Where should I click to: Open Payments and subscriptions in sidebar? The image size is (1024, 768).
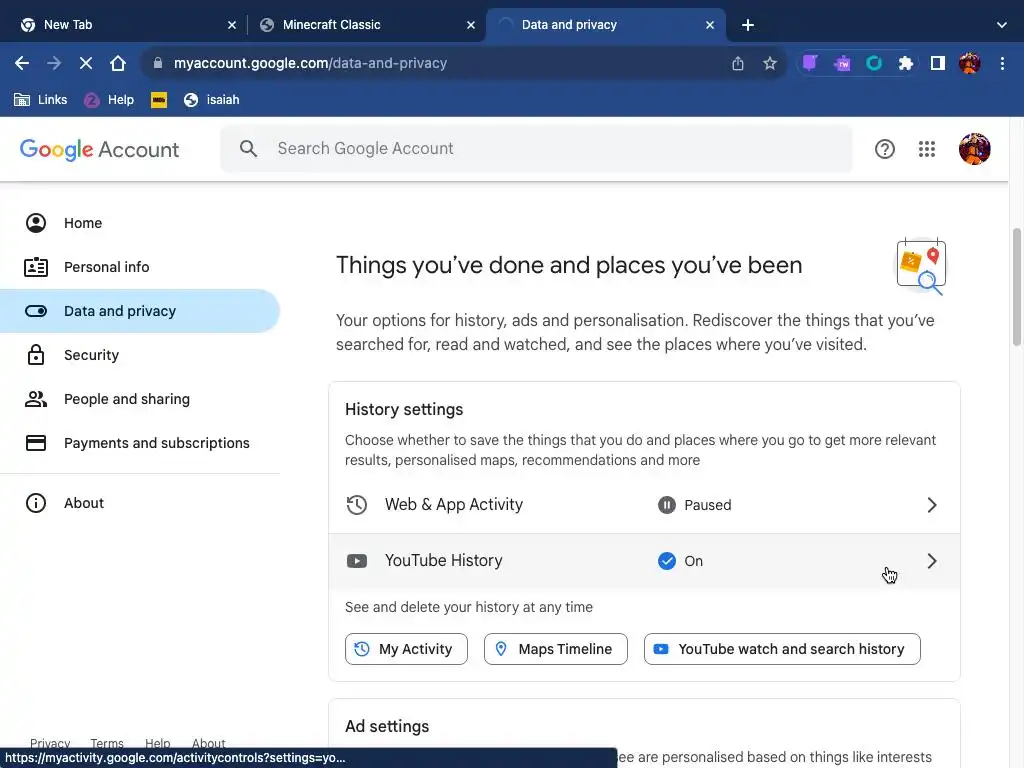click(x=140, y=443)
